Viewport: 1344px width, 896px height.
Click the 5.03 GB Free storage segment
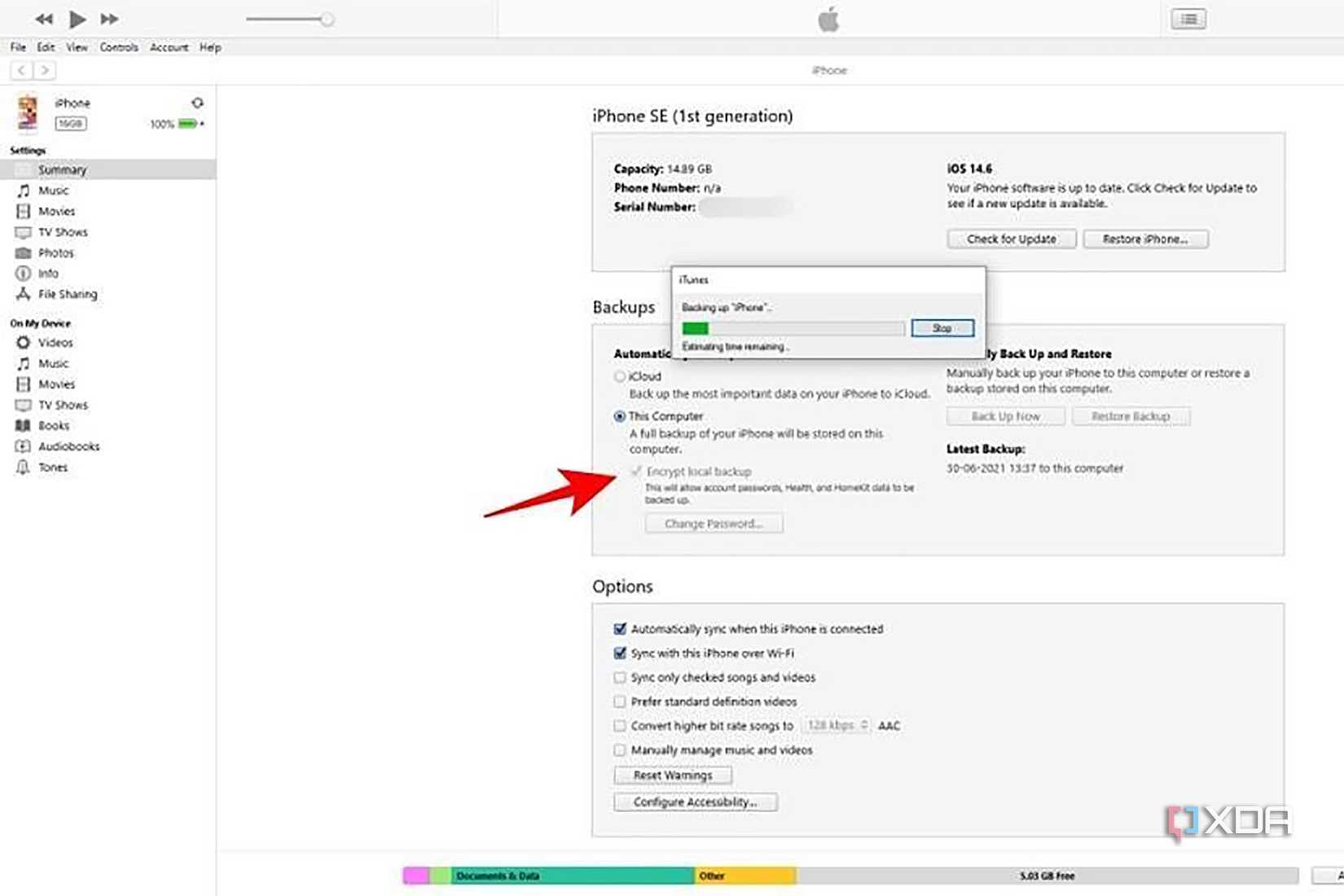point(1048,876)
